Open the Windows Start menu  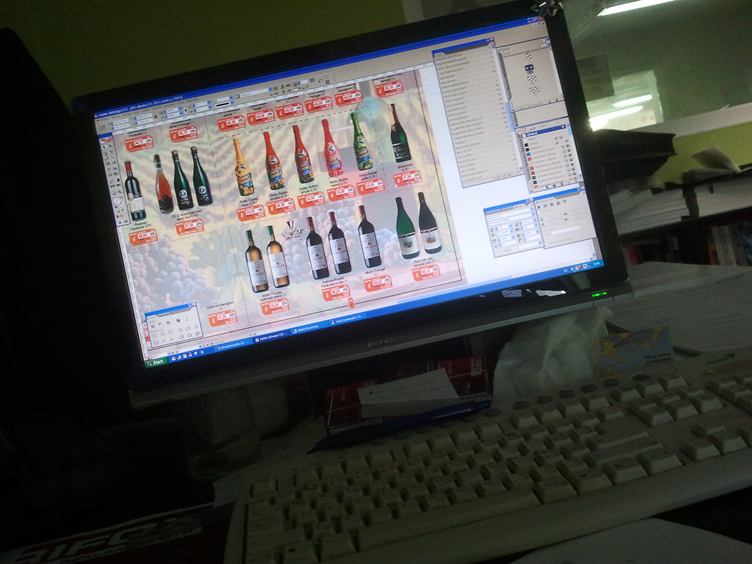[x=156, y=362]
